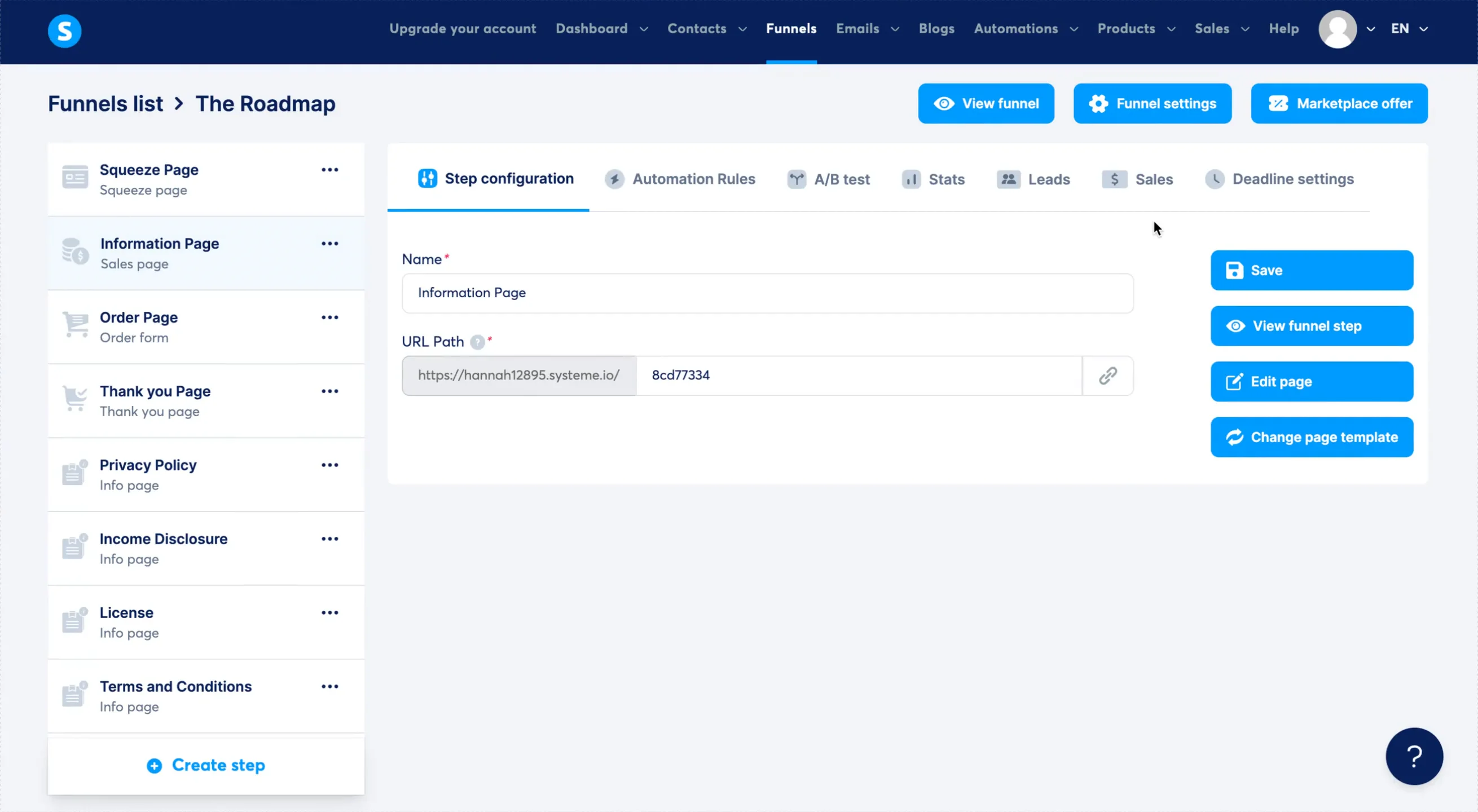Viewport: 1478px width, 812px height.
Task: Click the Create step link
Action: [205, 765]
